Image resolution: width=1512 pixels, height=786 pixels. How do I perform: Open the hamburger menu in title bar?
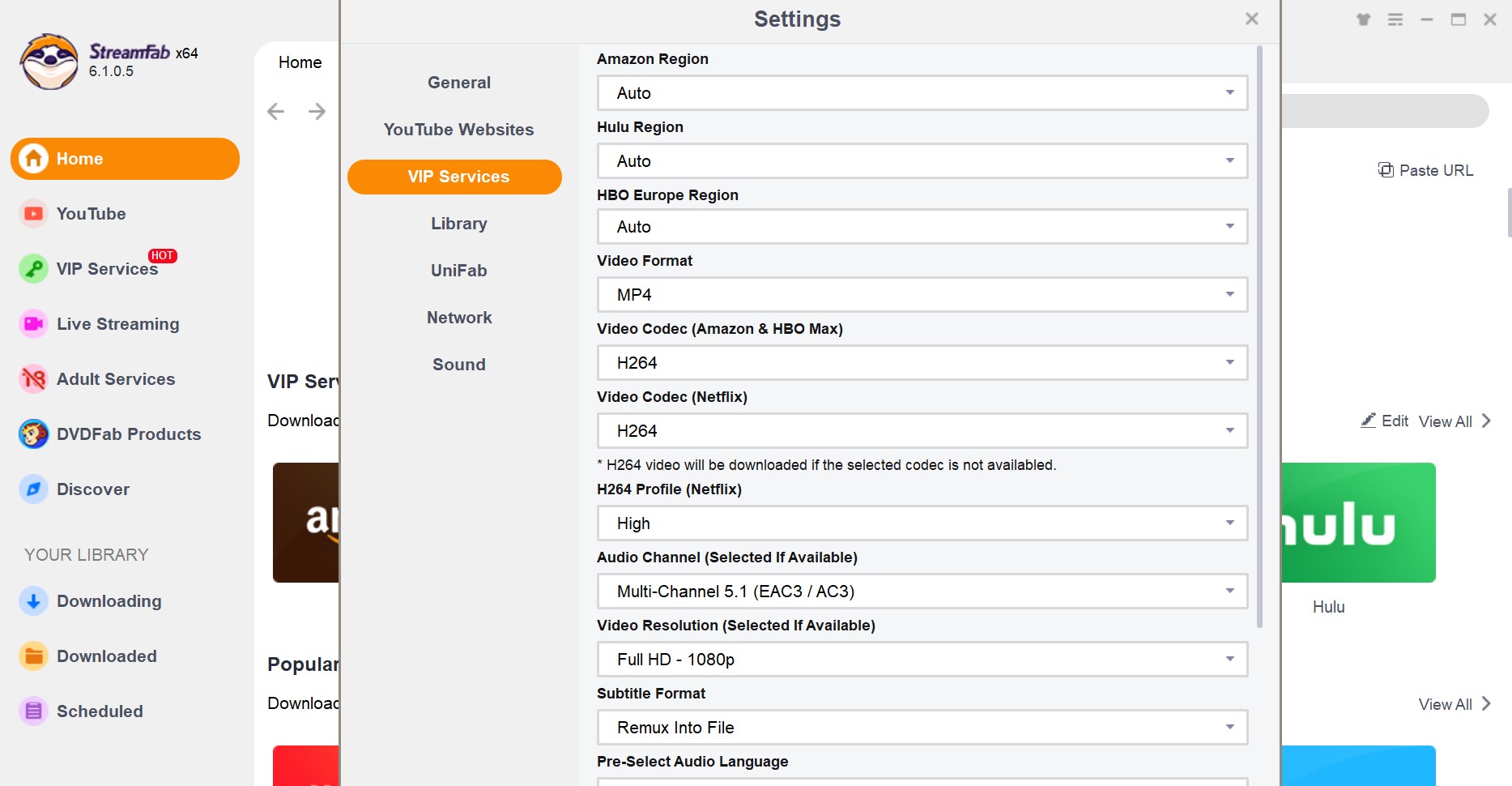[x=1395, y=19]
